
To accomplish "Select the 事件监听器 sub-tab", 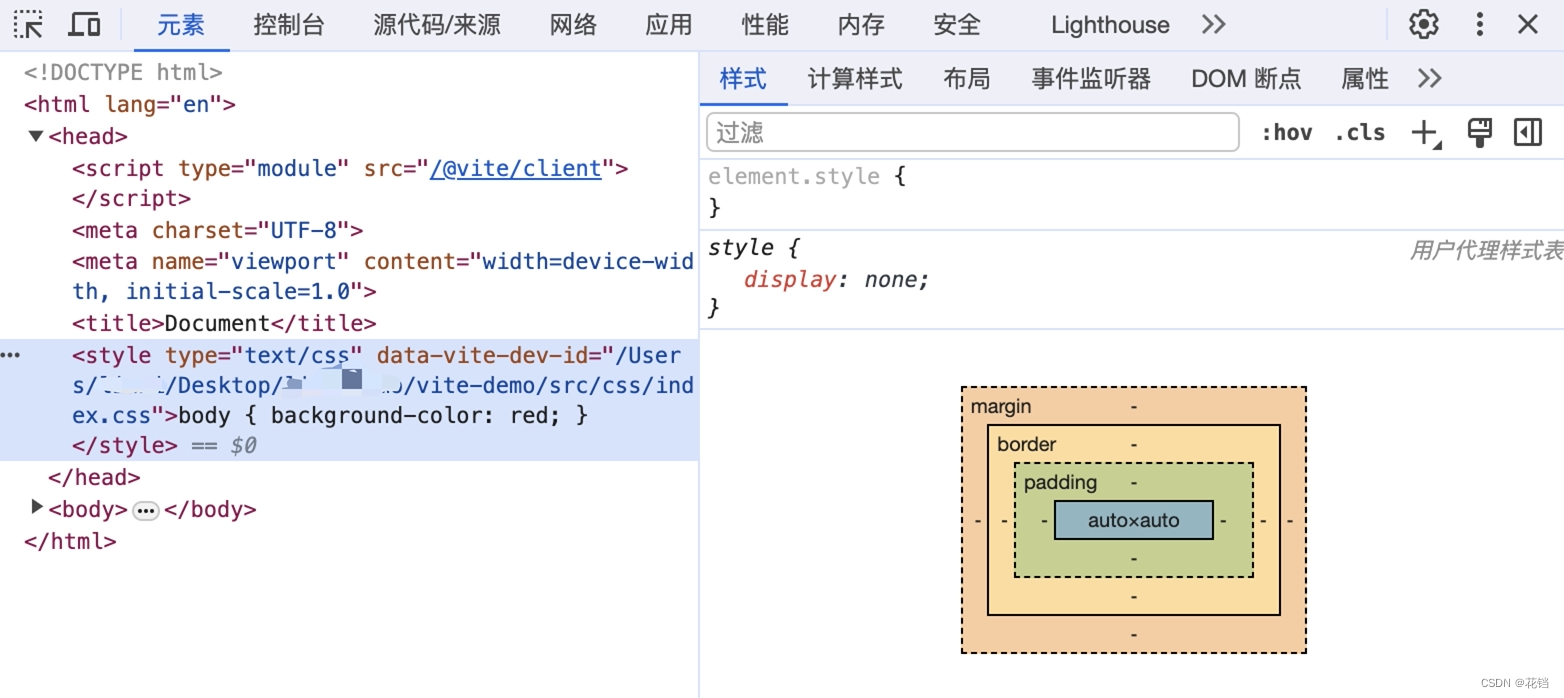I will click(1091, 78).
